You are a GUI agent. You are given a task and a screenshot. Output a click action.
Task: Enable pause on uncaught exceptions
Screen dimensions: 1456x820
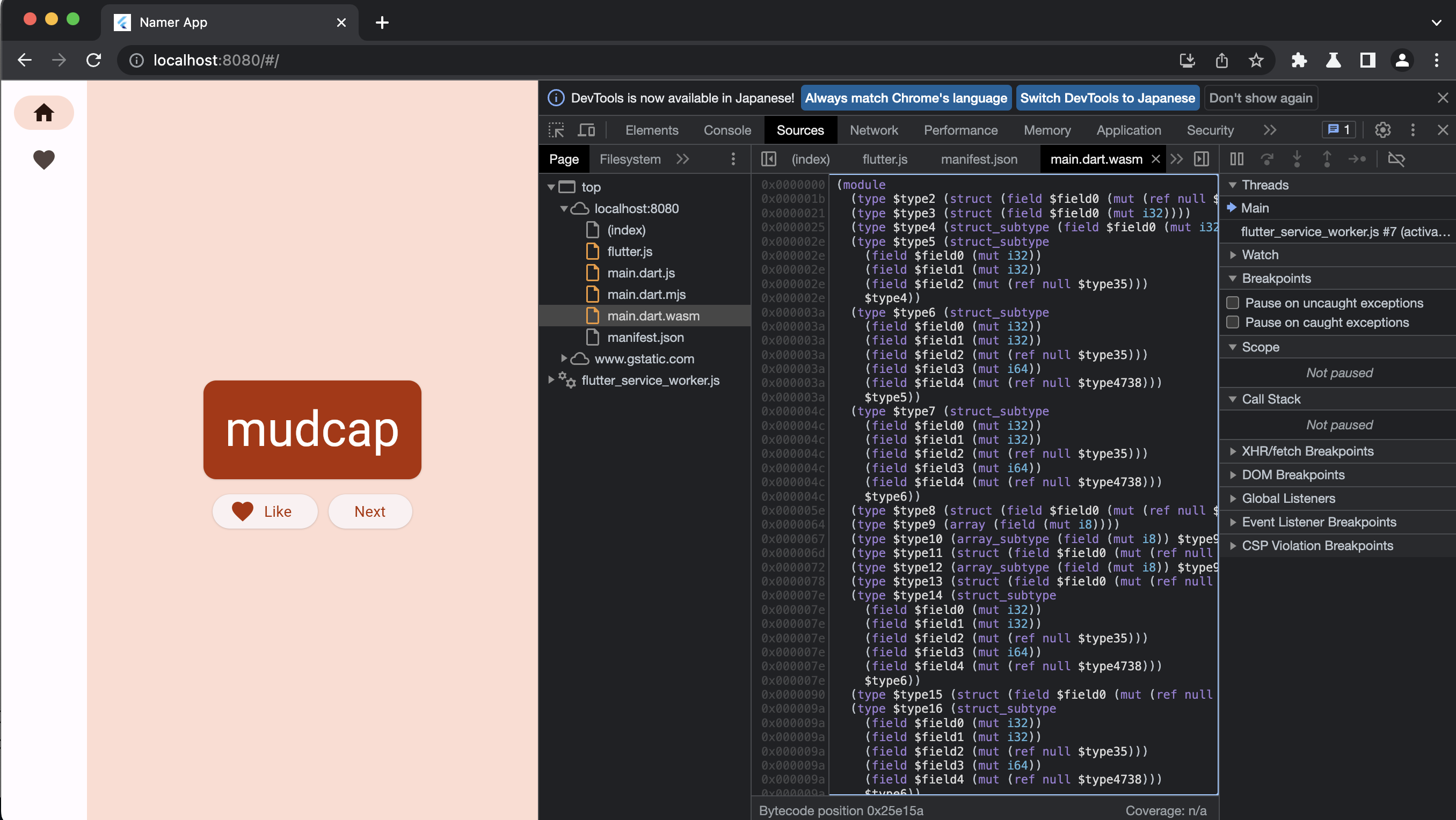pos(1233,302)
